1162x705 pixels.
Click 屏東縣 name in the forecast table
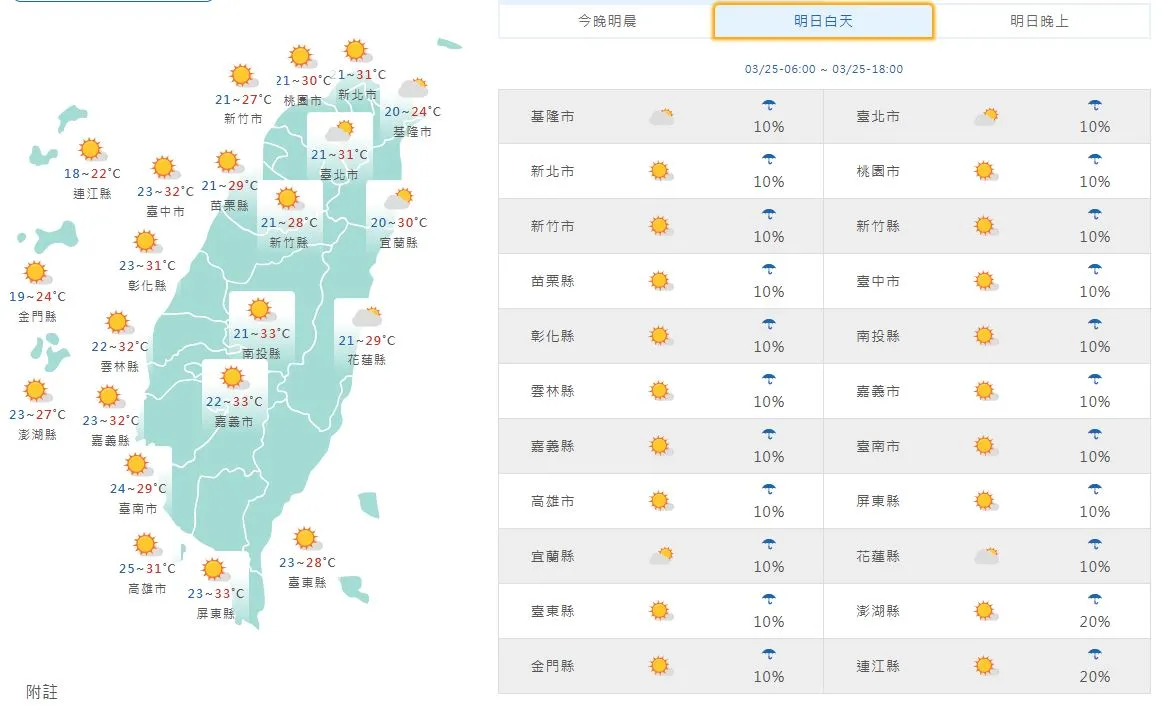(877, 501)
